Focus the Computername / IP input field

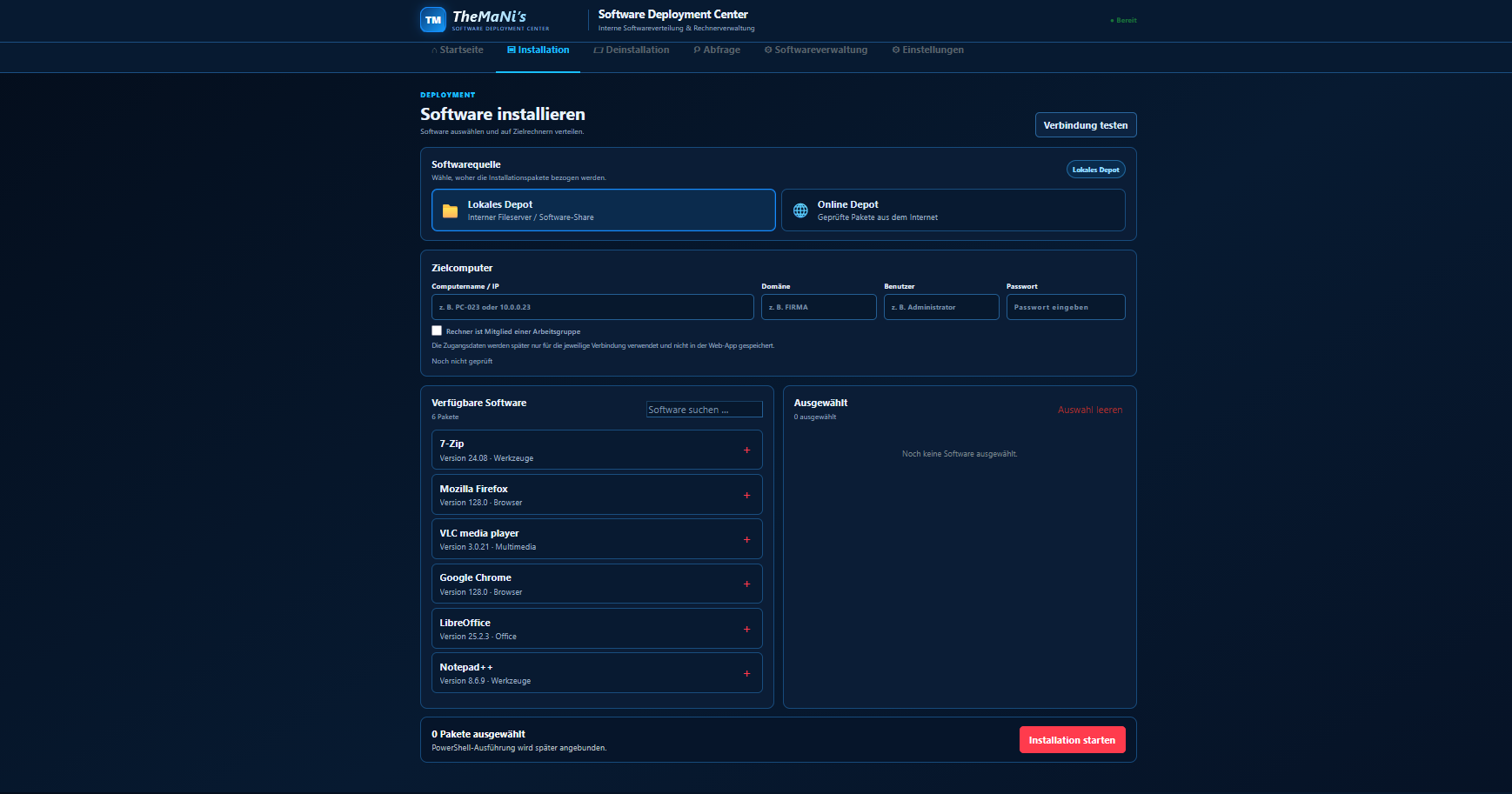coord(592,307)
